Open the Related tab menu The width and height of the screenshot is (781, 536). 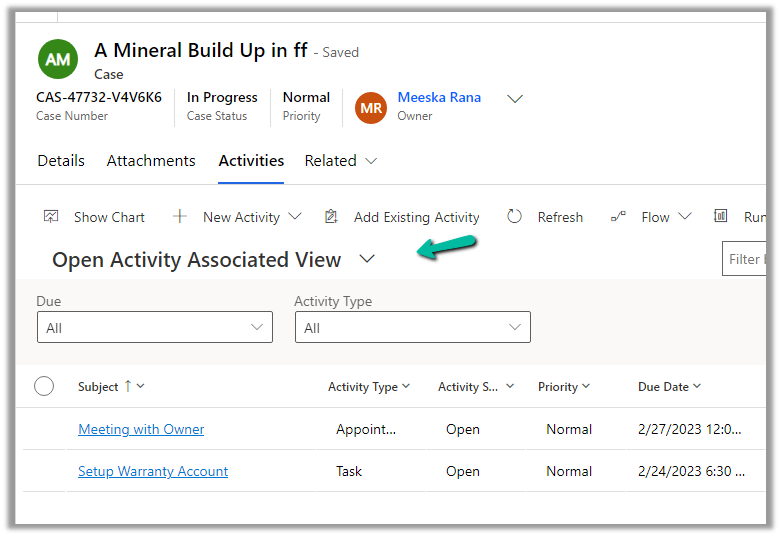tap(341, 161)
